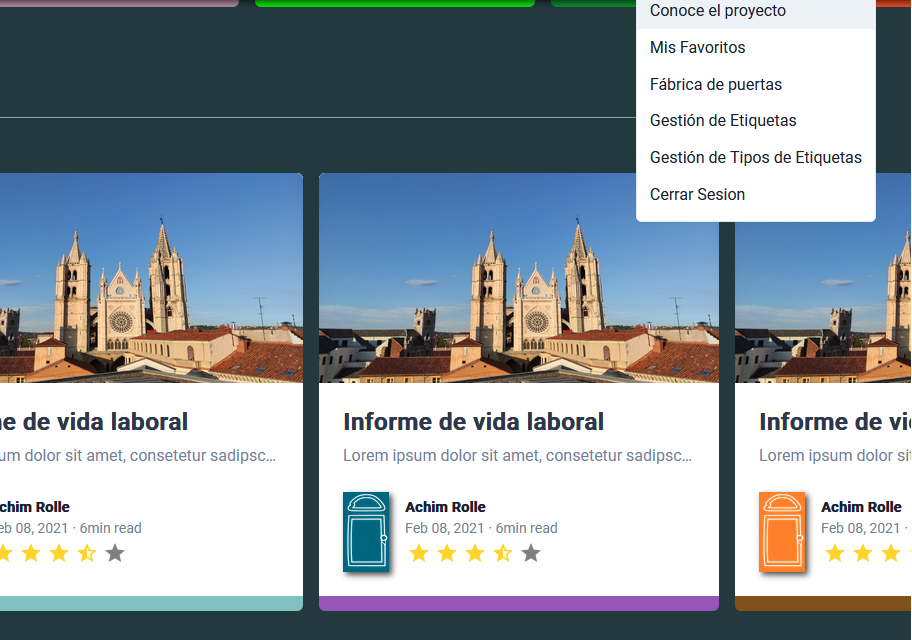
Task: Click the 'Lorem ipsum dolor sit' description on right card
Action: [x=835, y=456]
